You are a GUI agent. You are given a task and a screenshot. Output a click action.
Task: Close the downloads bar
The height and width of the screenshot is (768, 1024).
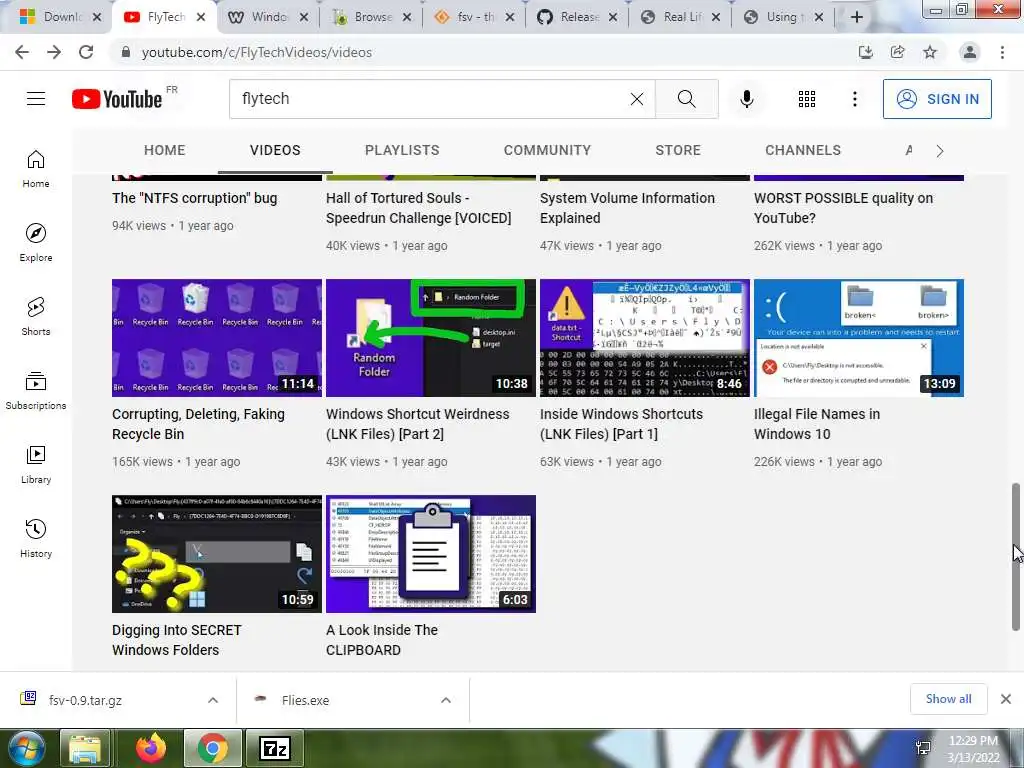coord(1006,699)
